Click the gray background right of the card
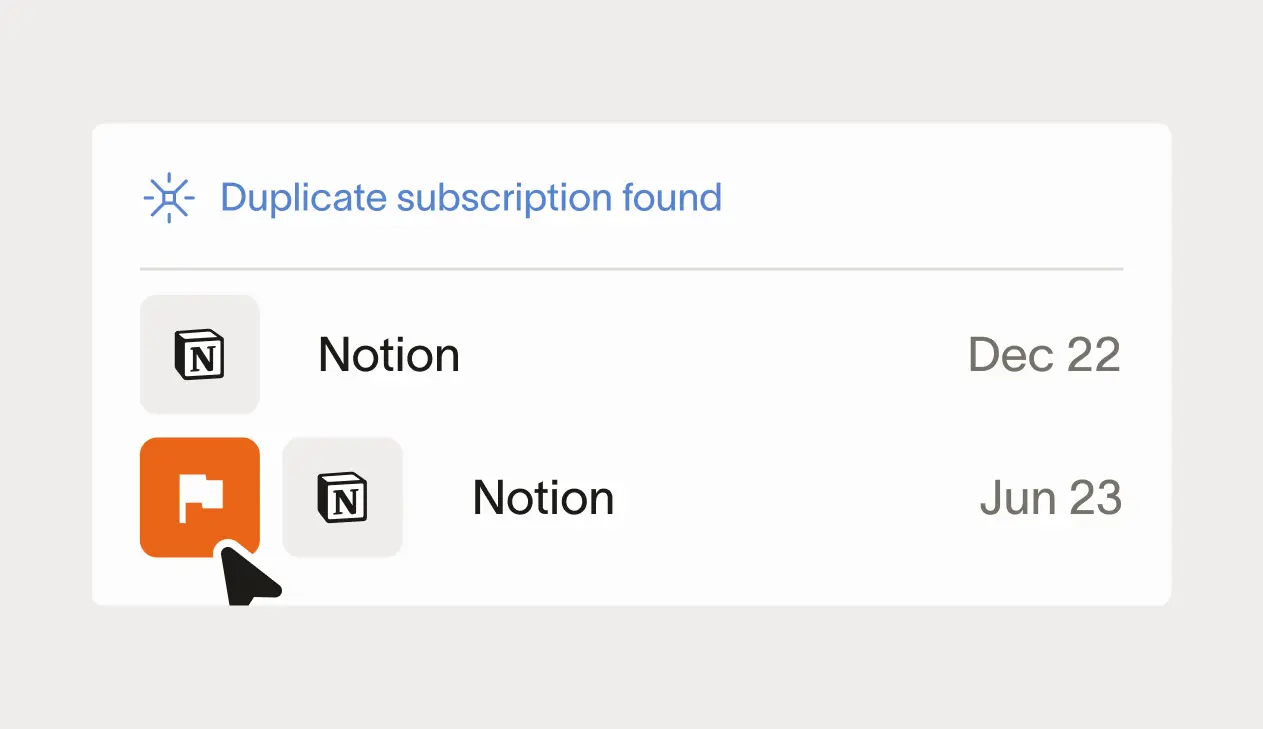Screen dimensions: 1263x729 pyautogui.click(x=1216, y=364)
